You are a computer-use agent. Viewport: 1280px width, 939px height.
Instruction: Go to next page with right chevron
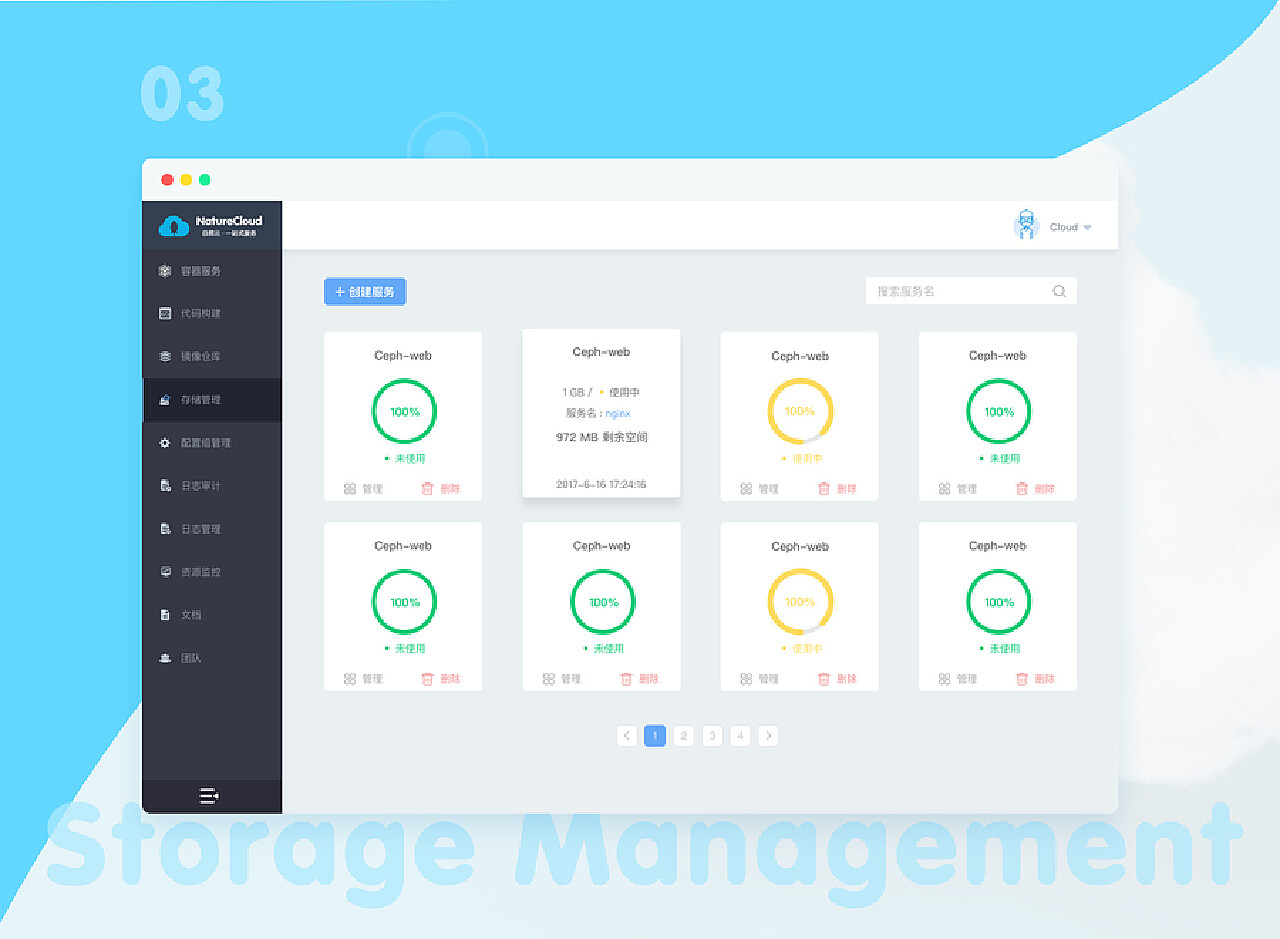pos(768,736)
